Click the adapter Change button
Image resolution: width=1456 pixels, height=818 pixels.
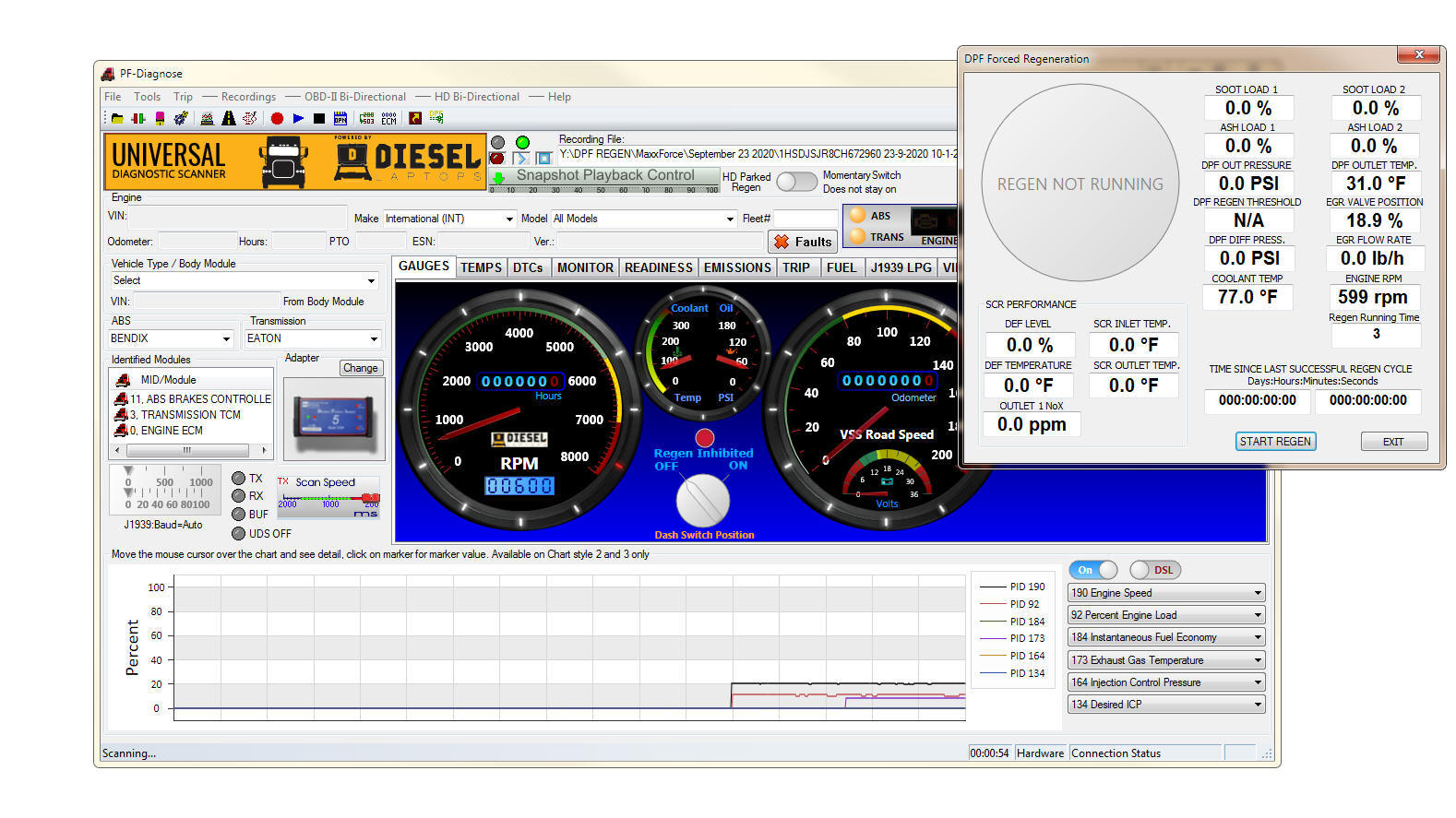pos(360,368)
